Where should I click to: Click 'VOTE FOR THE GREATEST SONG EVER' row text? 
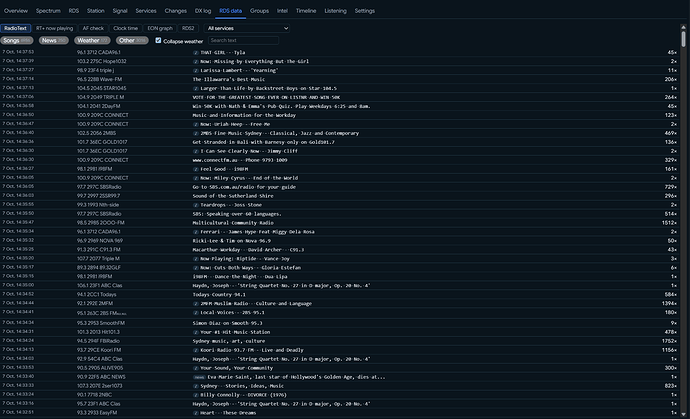pos(266,98)
